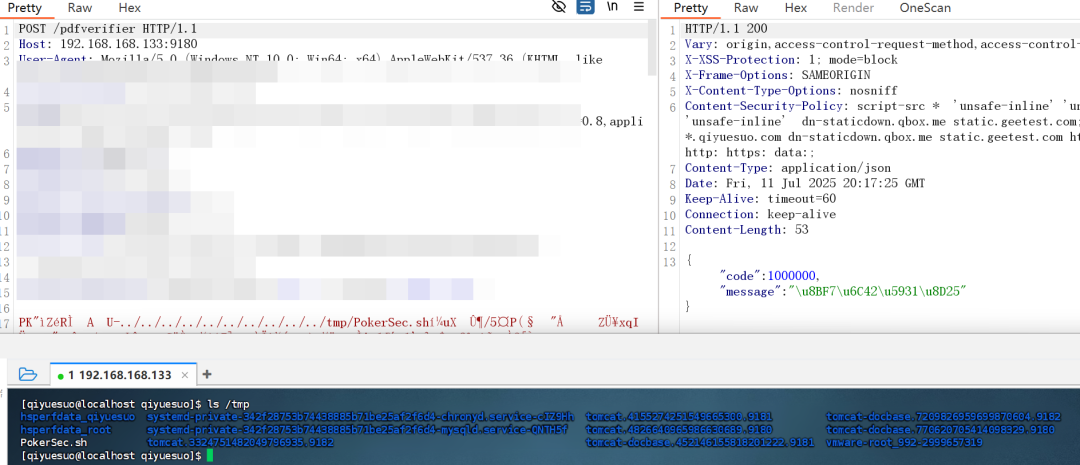Viewport: 1080px width, 465px height.
Task: Click the request panel vertical scrollbar
Action: [652, 48]
